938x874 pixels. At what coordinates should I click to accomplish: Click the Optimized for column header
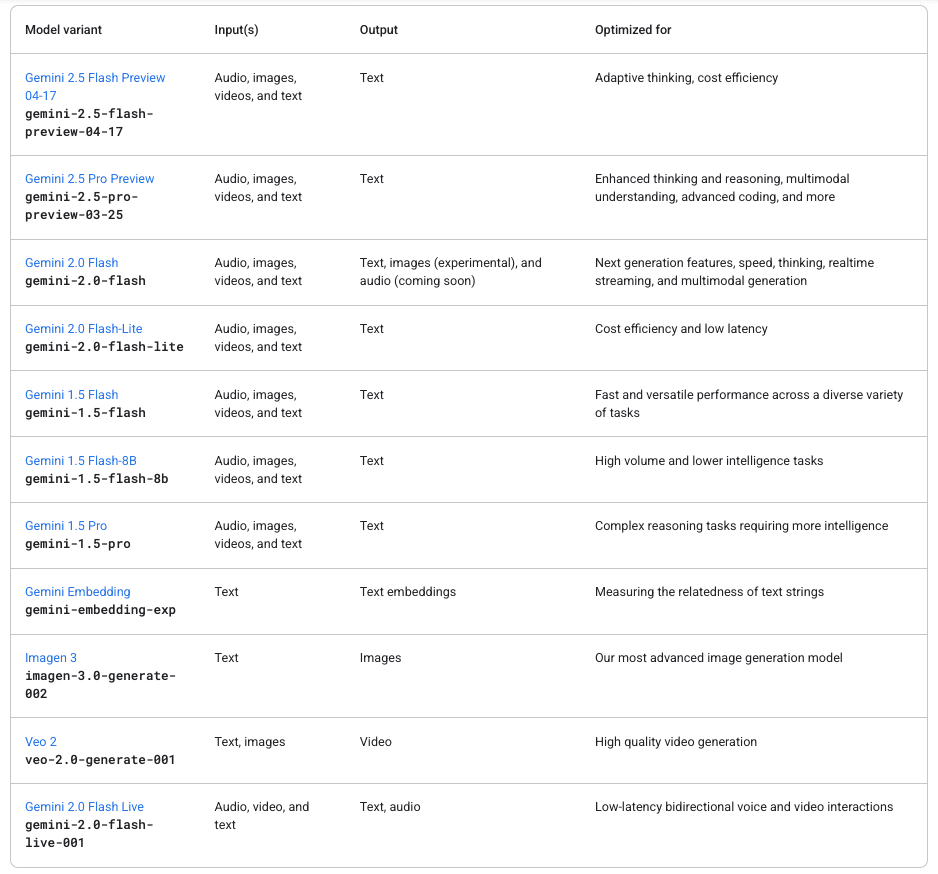(x=633, y=30)
